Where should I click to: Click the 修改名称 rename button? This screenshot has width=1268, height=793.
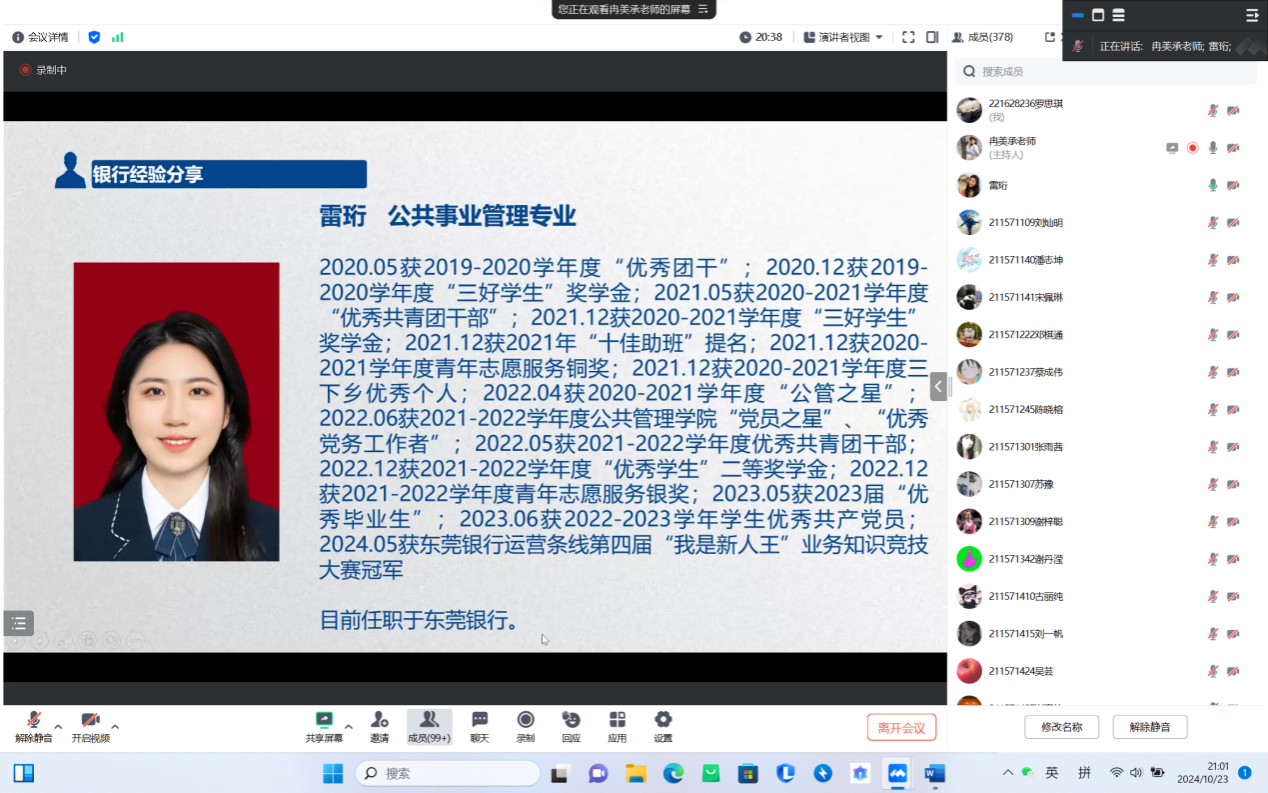pos(1061,727)
